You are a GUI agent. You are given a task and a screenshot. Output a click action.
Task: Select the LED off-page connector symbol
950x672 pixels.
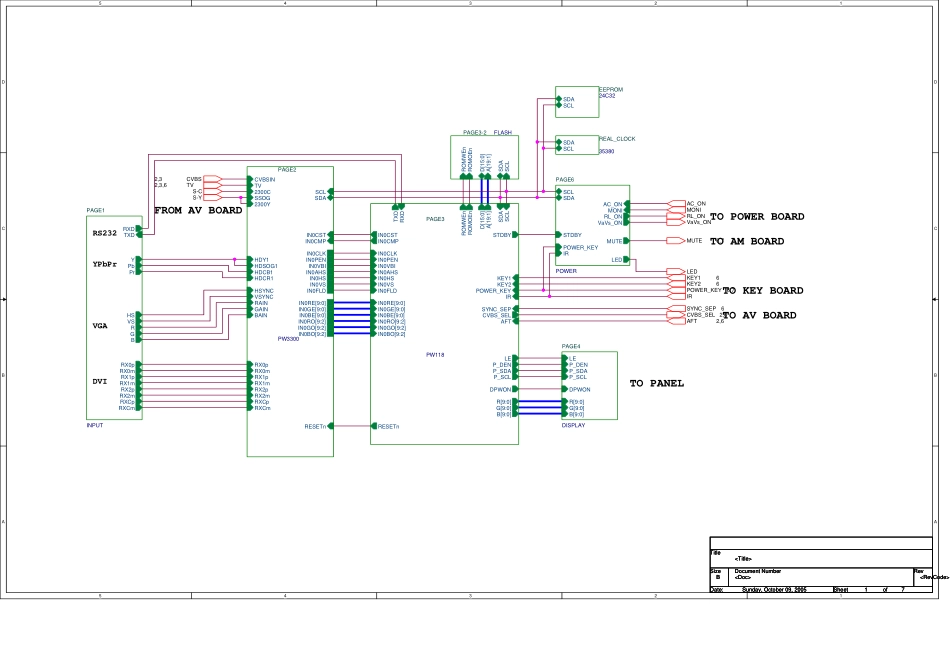(675, 271)
